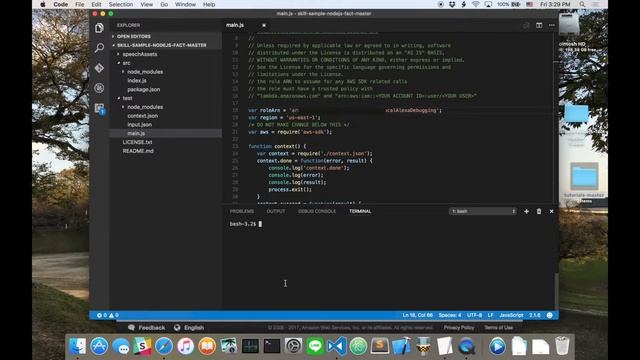The width and height of the screenshot is (640, 360).
Task: Switch to the Debug Console tab
Action: [317, 211]
